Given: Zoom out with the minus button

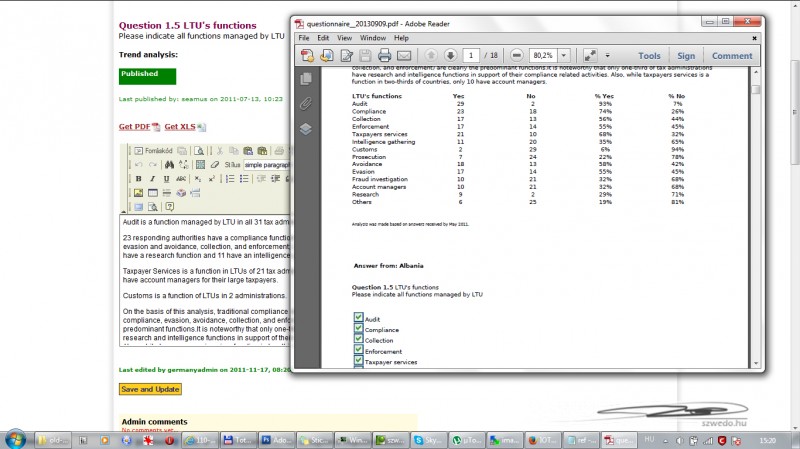Looking at the screenshot, I should [517, 55].
